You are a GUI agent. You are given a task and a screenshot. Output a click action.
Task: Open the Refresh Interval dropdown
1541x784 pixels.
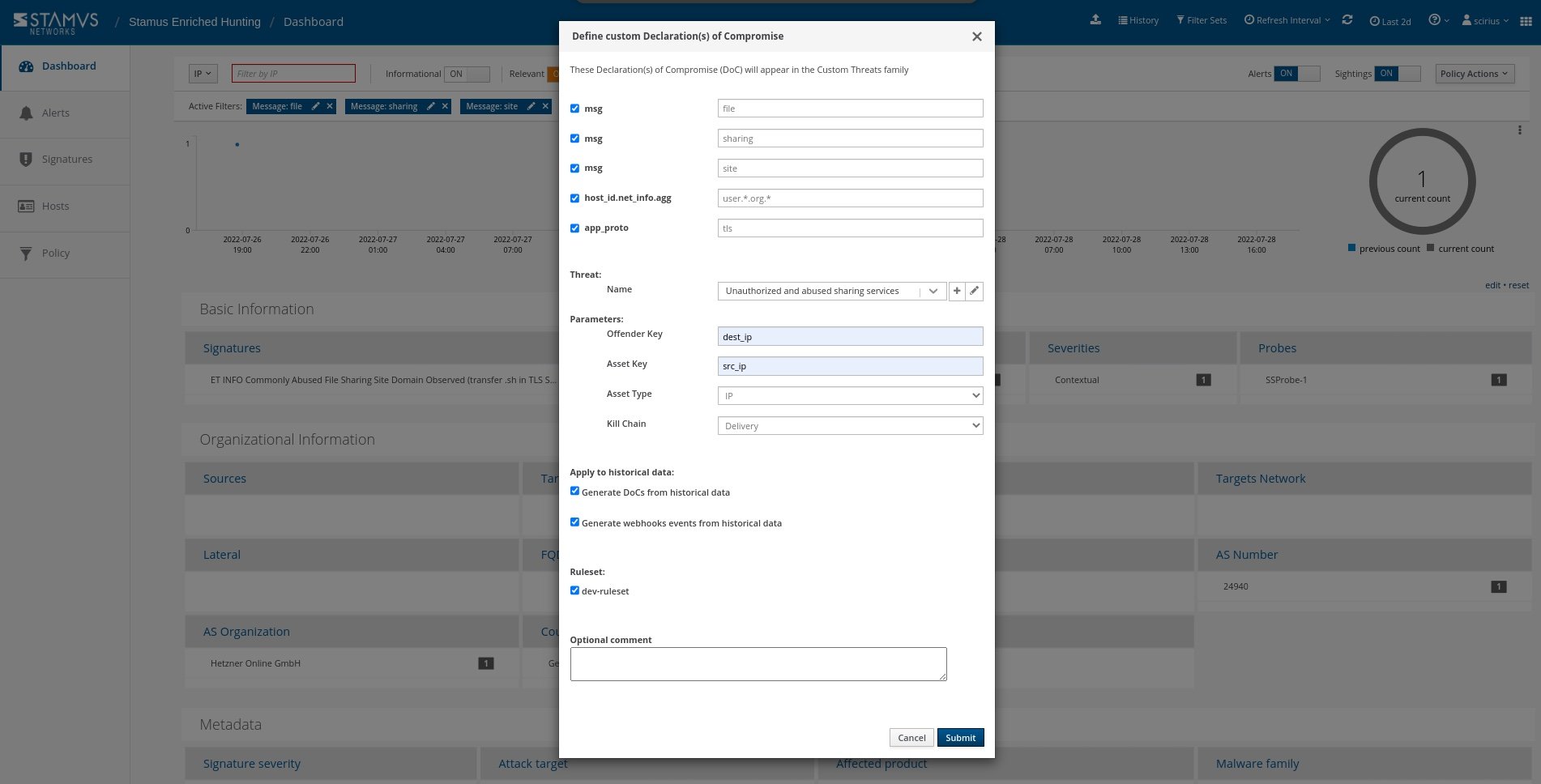tap(1287, 20)
